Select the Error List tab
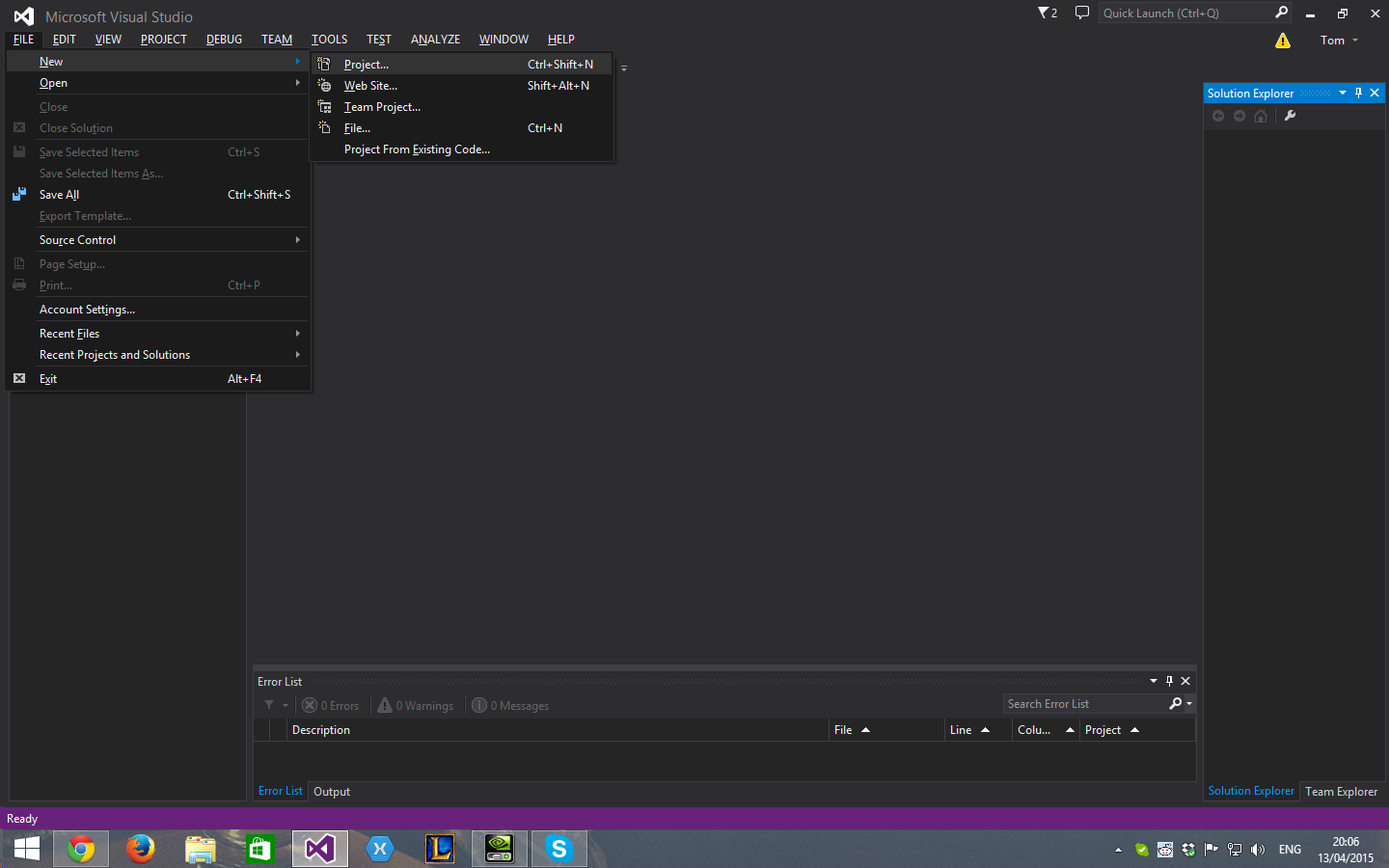1389x868 pixels. tap(281, 791)
